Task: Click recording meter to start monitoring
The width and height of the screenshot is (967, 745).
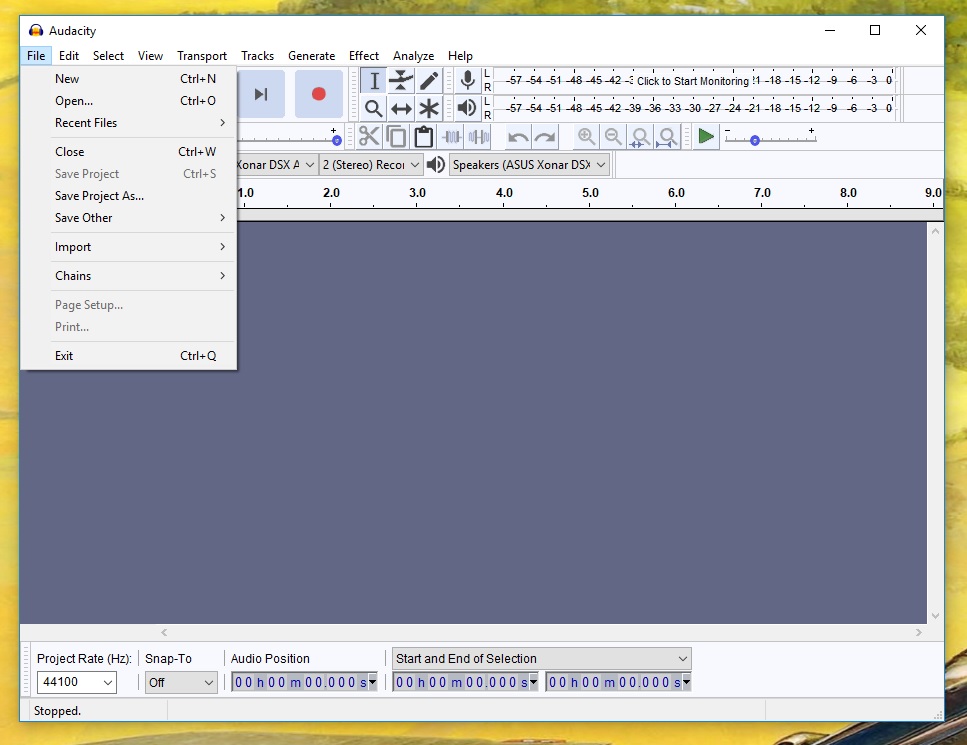Action: coord(694,81)
